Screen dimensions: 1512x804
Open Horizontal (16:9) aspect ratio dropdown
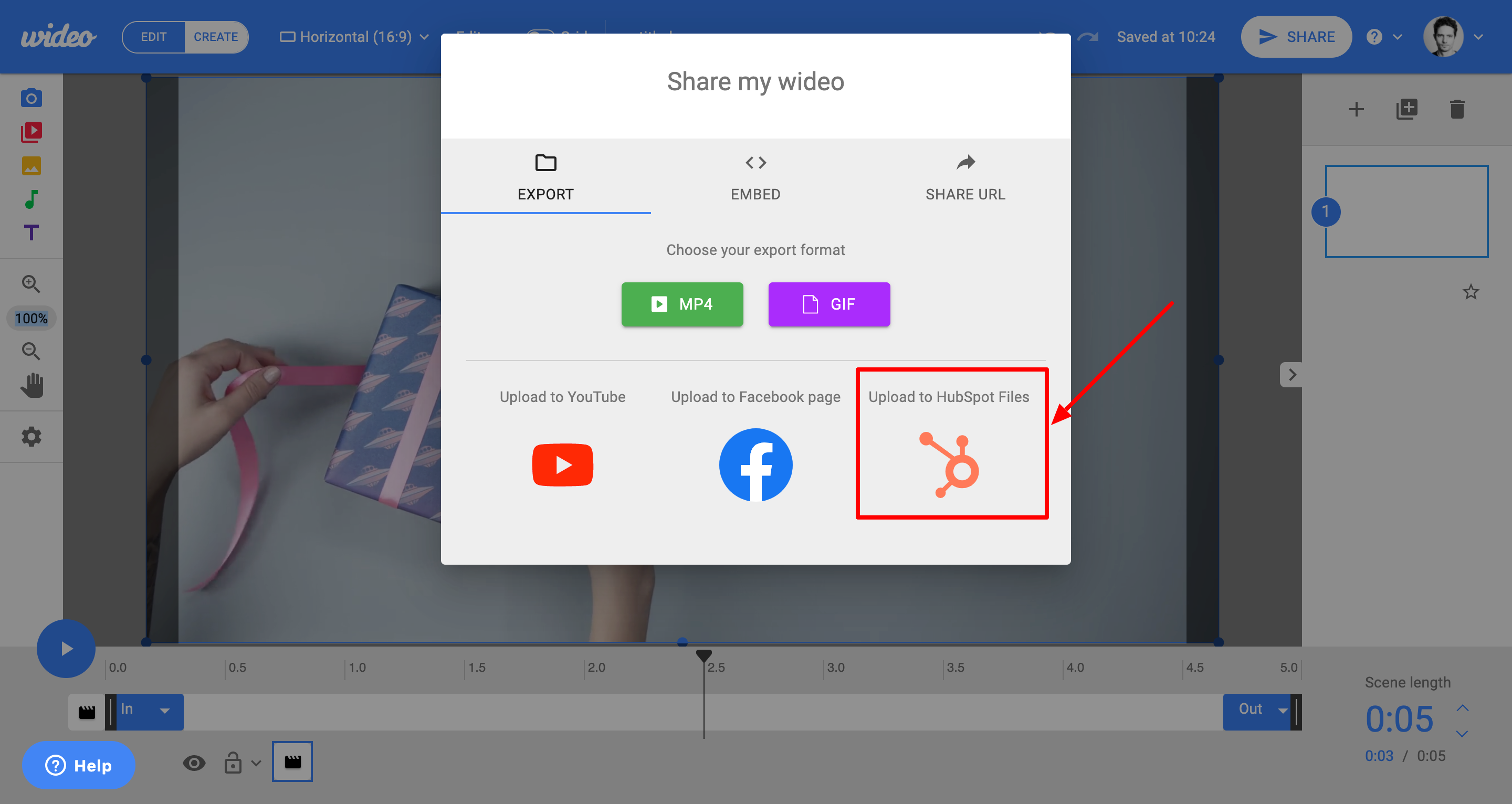[x=354, y=37]
